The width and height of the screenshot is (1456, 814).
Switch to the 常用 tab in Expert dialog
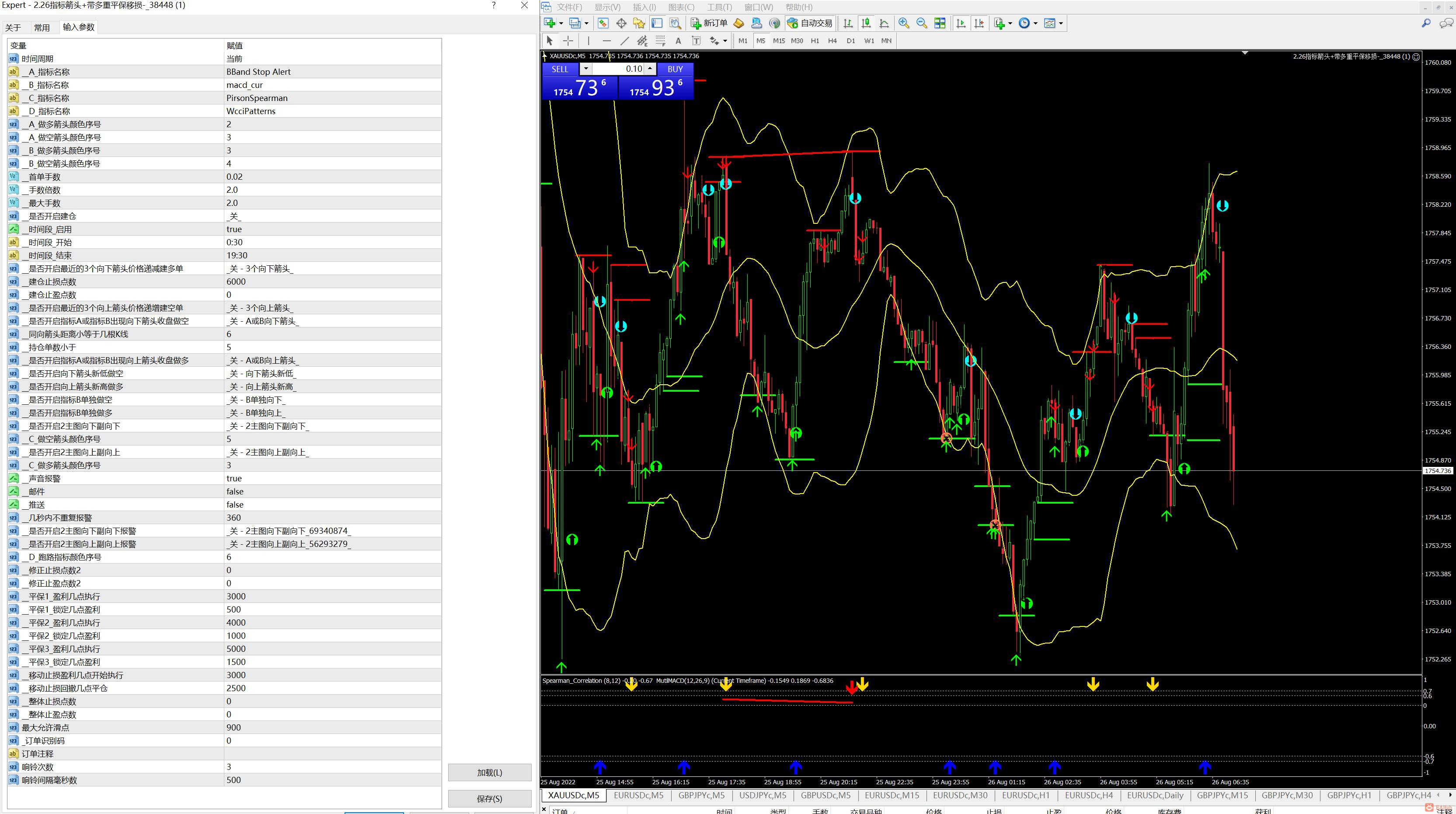[x=42, y=28]
